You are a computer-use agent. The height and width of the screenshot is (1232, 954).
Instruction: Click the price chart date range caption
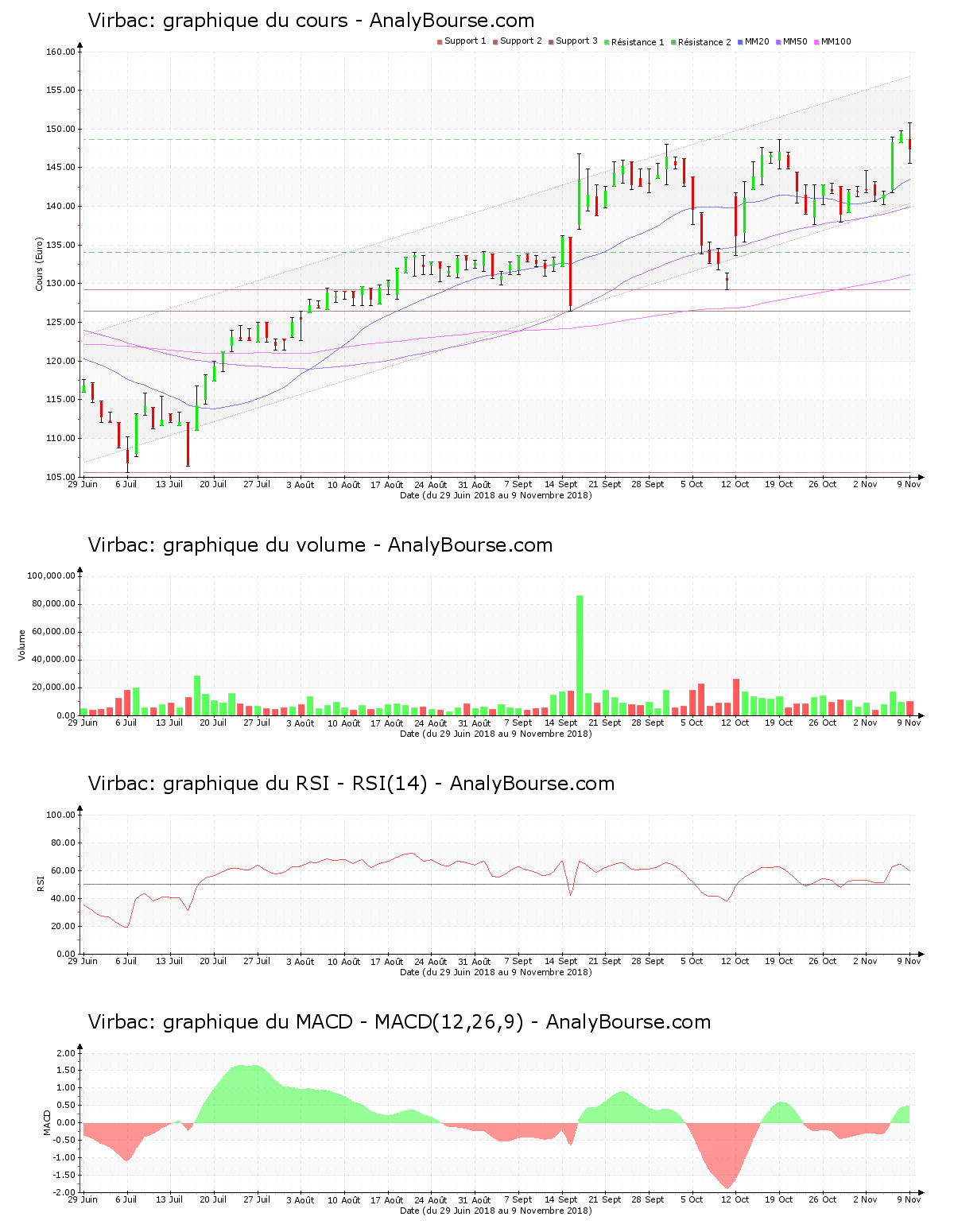tap(496, 495)
